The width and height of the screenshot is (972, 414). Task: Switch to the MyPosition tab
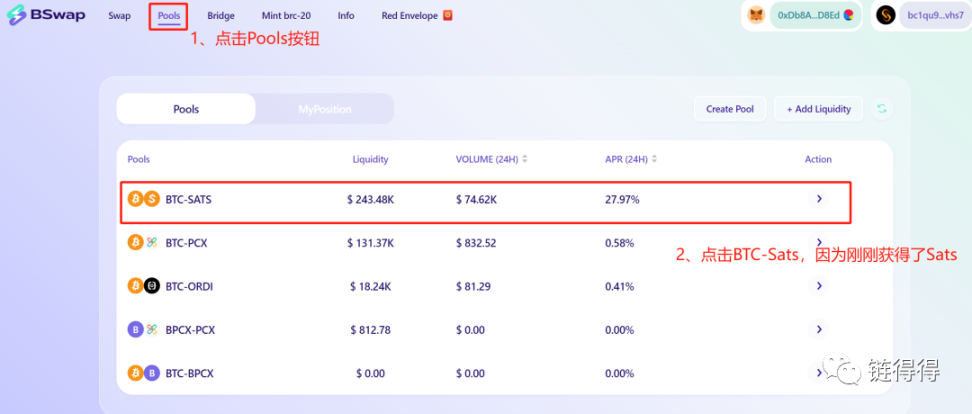click(325, 109)
